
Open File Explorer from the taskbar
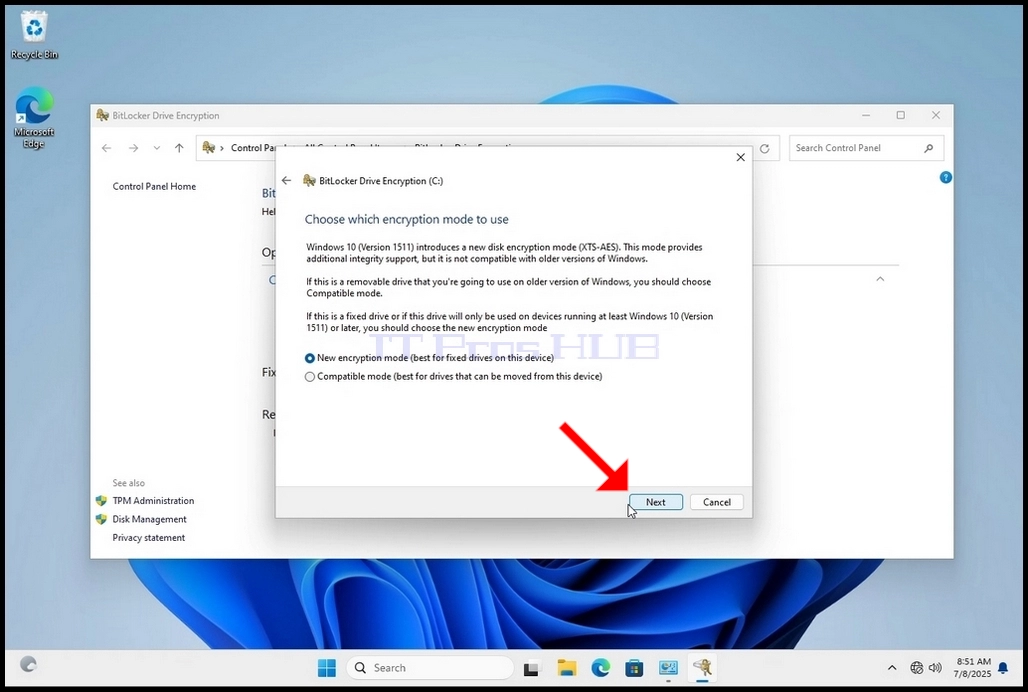click(566, 668)
